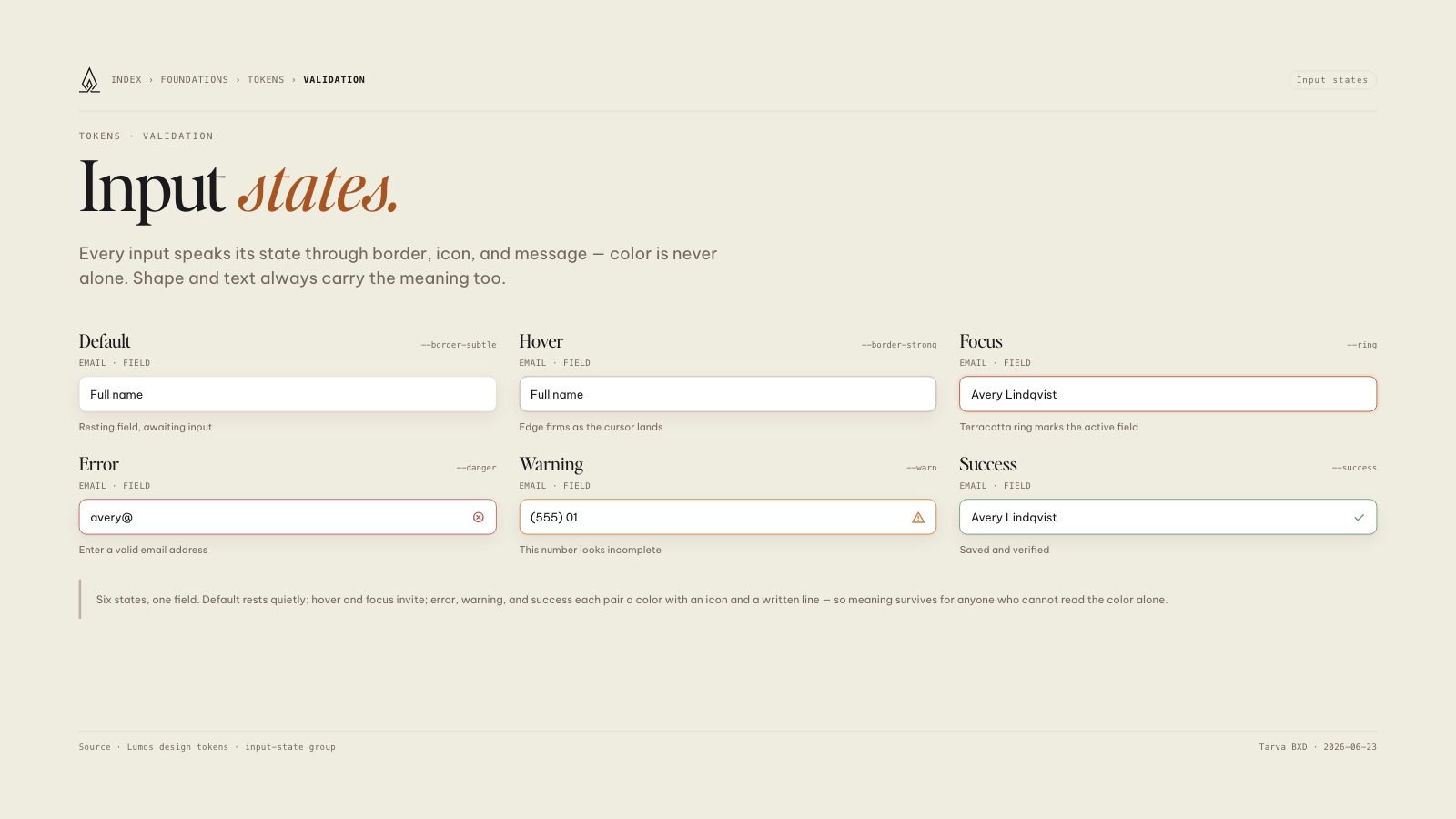Select VALIDATION breadcrumb item
The width and height of the screenshot is (1456, 819).
pyautogui.click(x=334, y=80)
